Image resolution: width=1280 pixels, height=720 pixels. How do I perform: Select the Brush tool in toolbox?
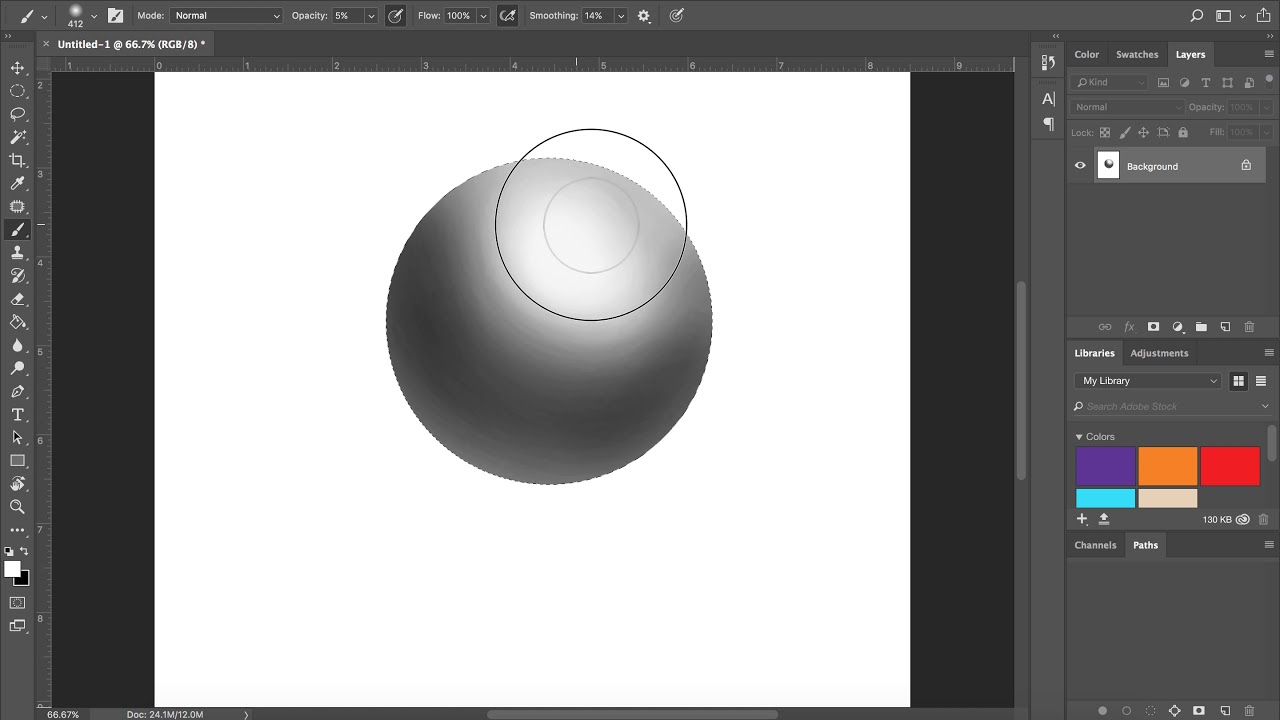pos(17,230)
